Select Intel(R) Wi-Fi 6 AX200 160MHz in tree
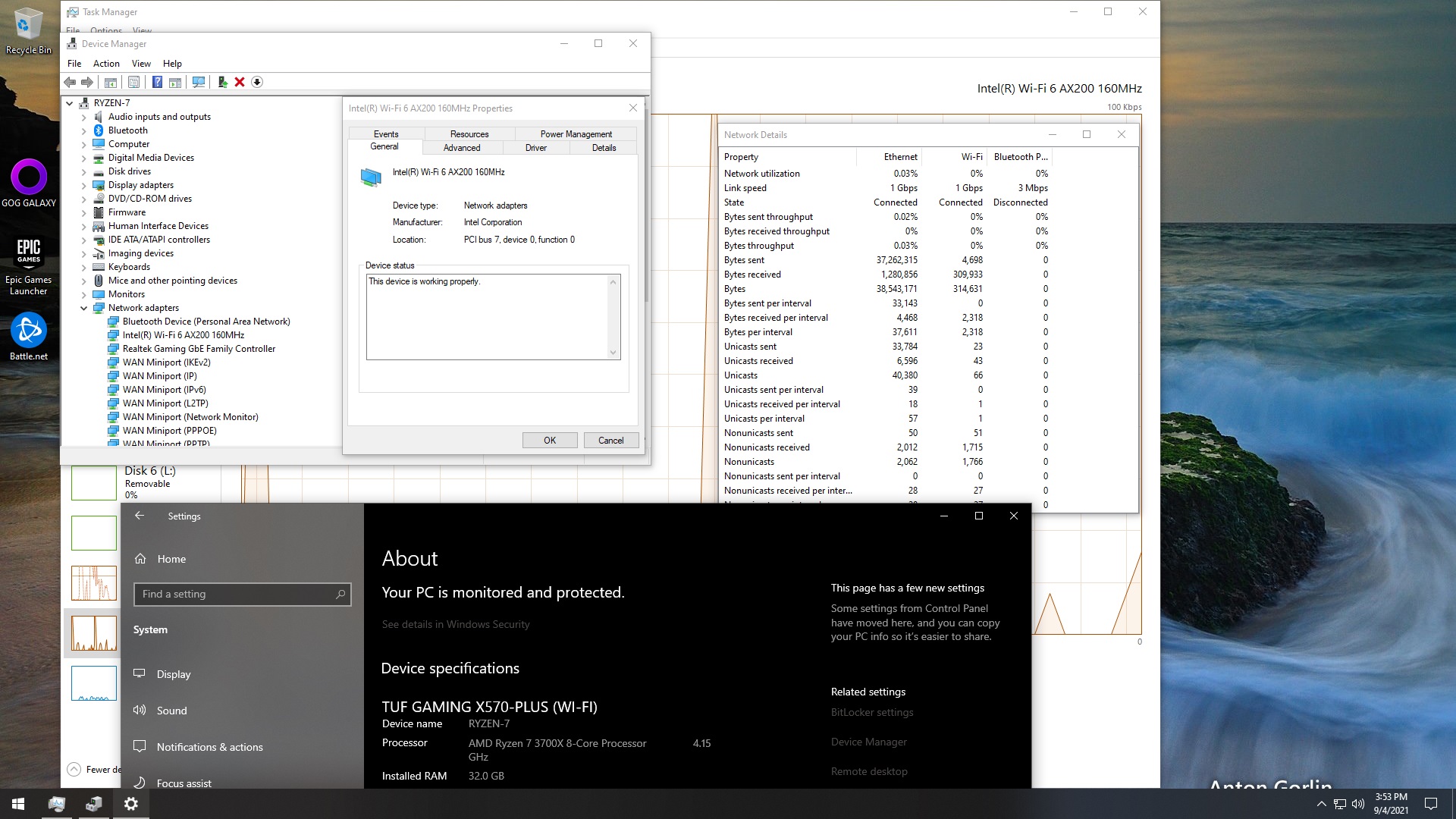This screenshot has width=1456, height=819. coord(184,335)
